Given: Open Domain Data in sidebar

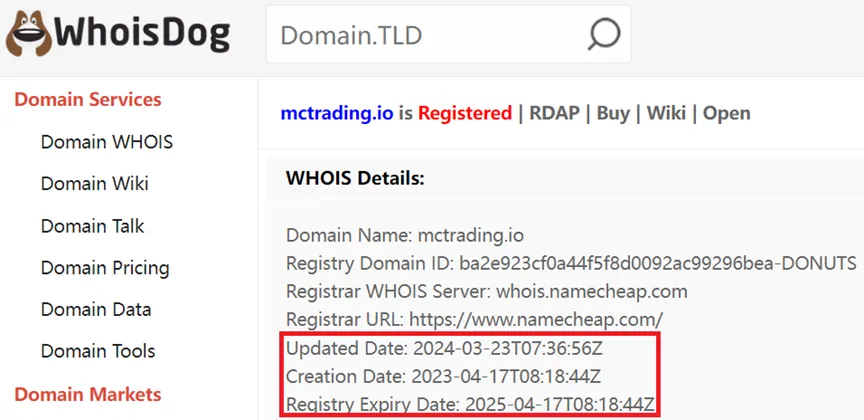Looking at the screenshot, I should pyautogui.click(x=96, y=309).
